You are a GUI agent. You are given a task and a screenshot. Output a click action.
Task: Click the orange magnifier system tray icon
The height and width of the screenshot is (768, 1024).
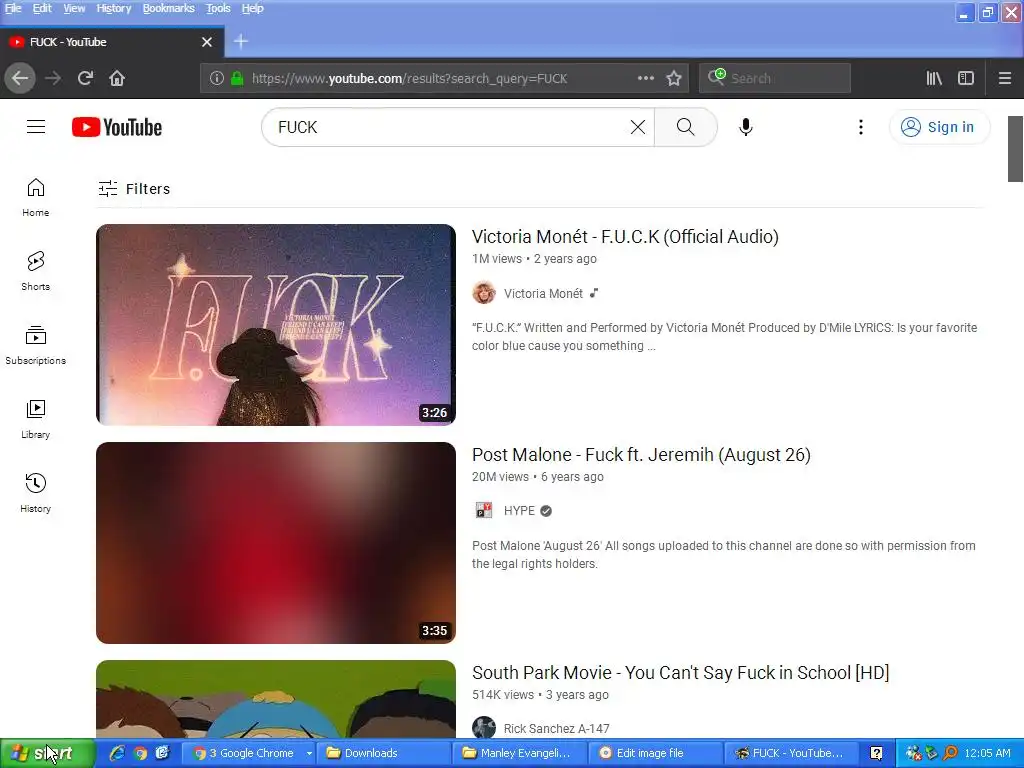click(950, 753)
